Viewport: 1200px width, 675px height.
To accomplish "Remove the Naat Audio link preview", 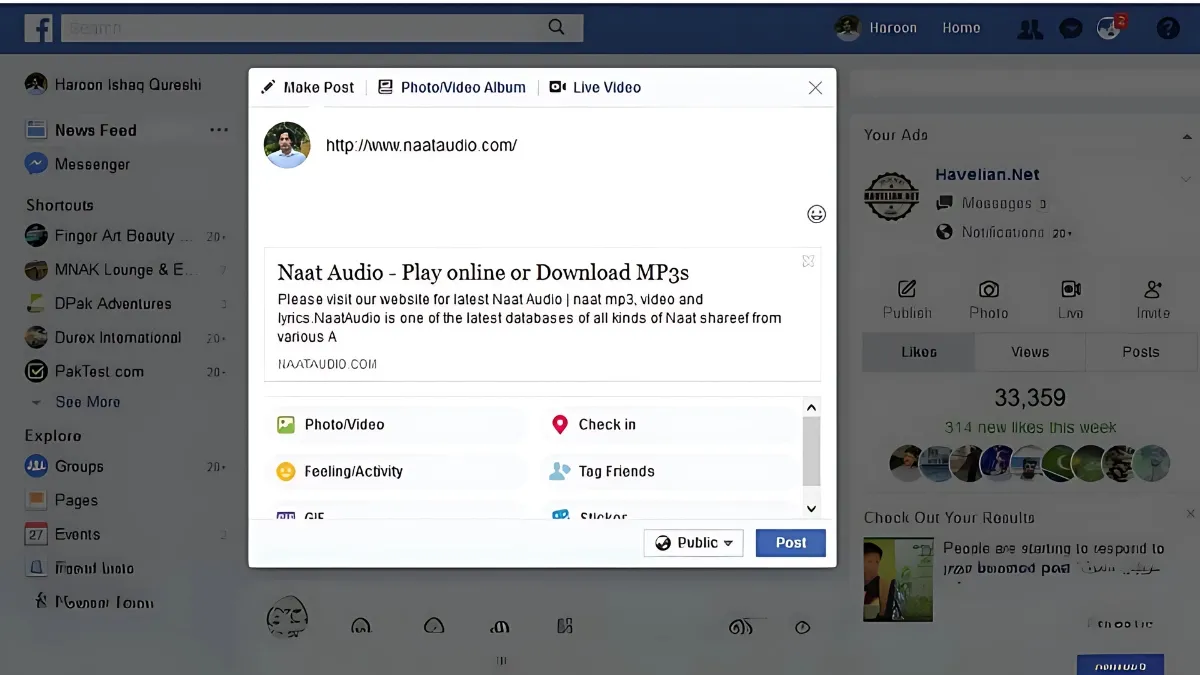I will [808, 261].
